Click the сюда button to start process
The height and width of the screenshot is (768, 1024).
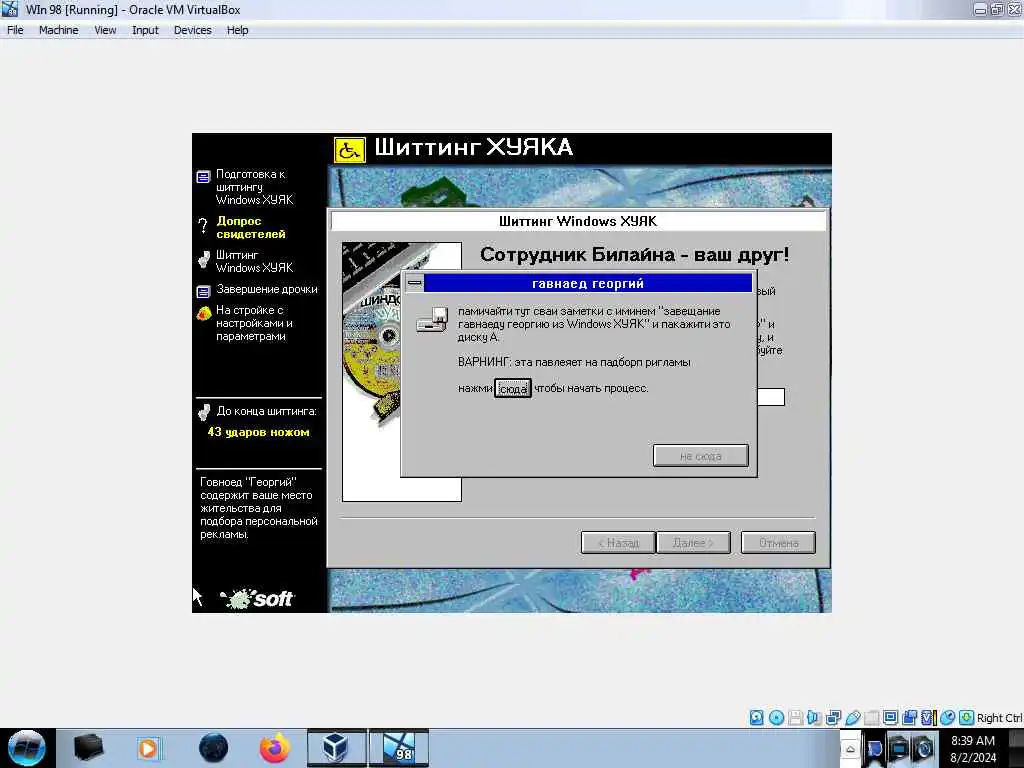click(x=513, y=389)
